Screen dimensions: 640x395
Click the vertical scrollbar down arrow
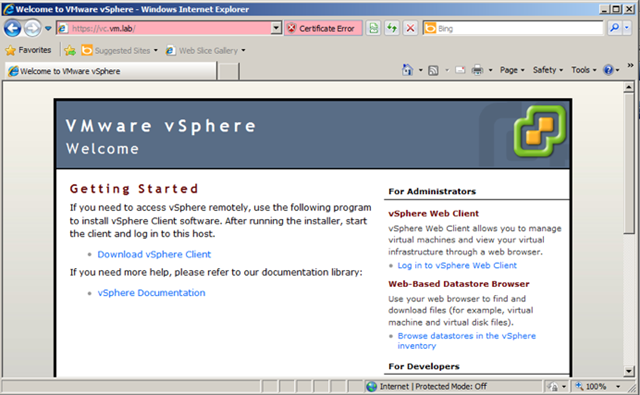[629, 371]
